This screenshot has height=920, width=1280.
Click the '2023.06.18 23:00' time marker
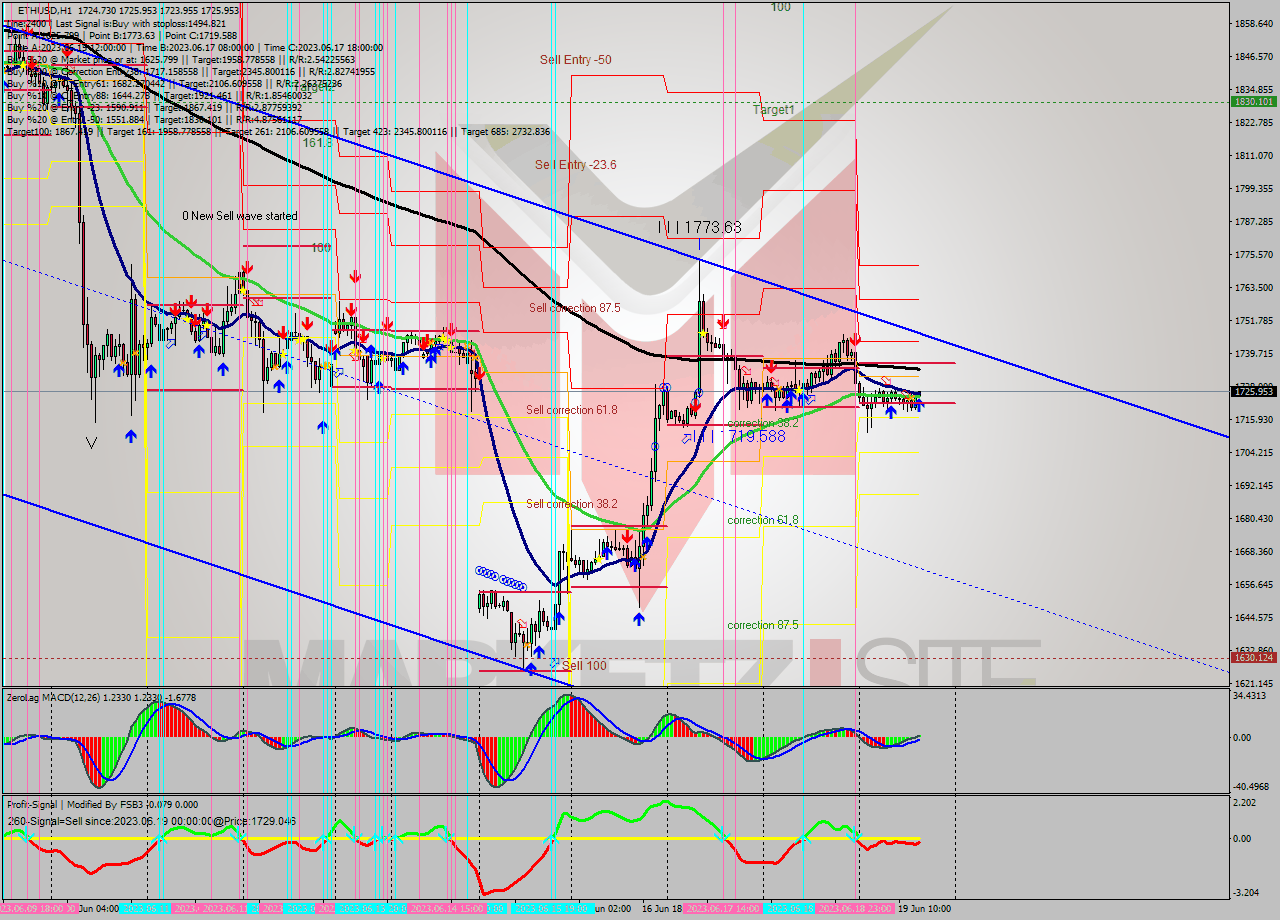(x=857, y=909)
